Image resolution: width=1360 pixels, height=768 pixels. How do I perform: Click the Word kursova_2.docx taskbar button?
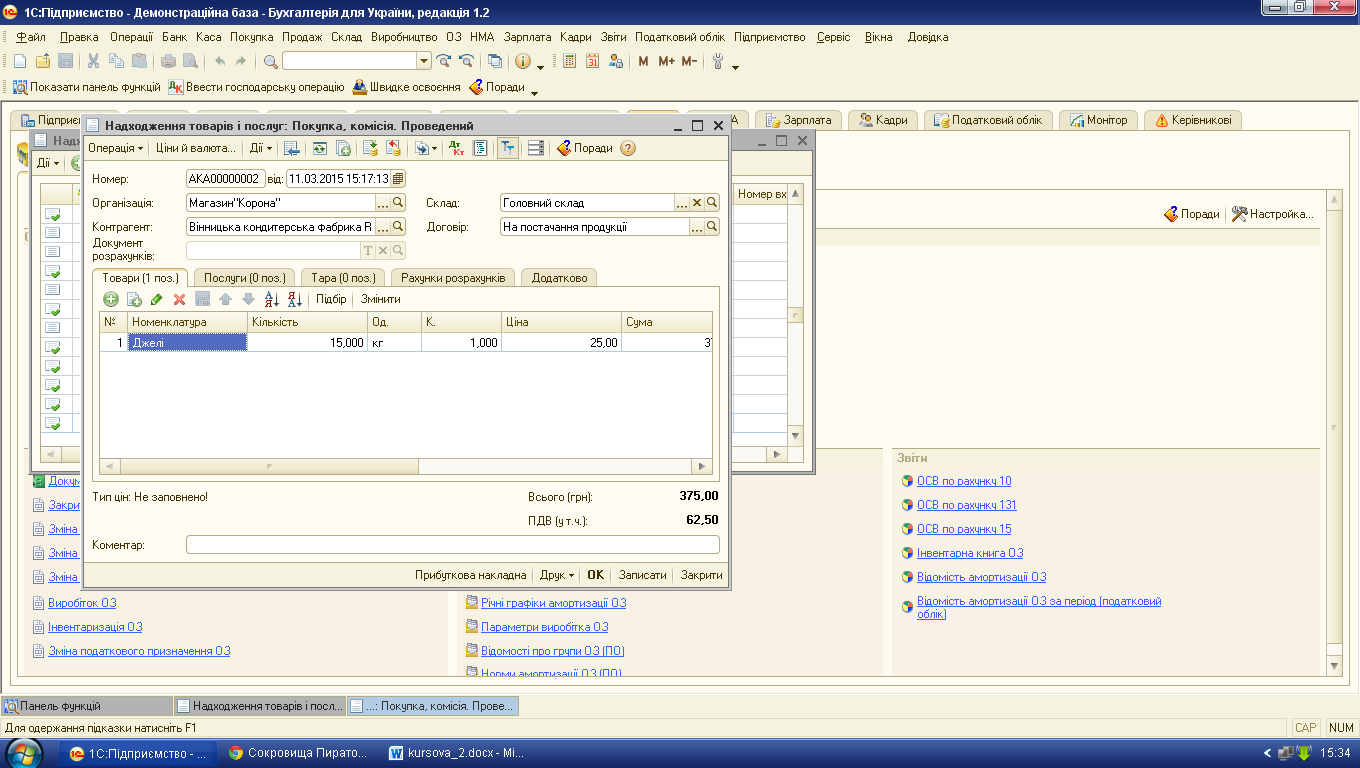(x=457, y=753)
